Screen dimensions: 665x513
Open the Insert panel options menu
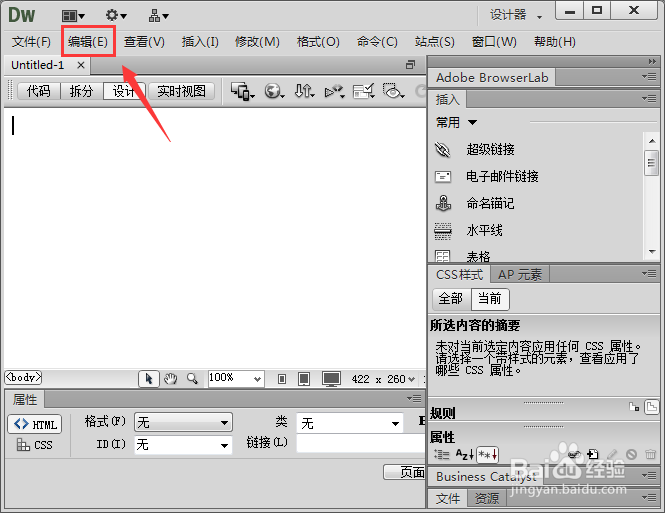tap(649, 99)
